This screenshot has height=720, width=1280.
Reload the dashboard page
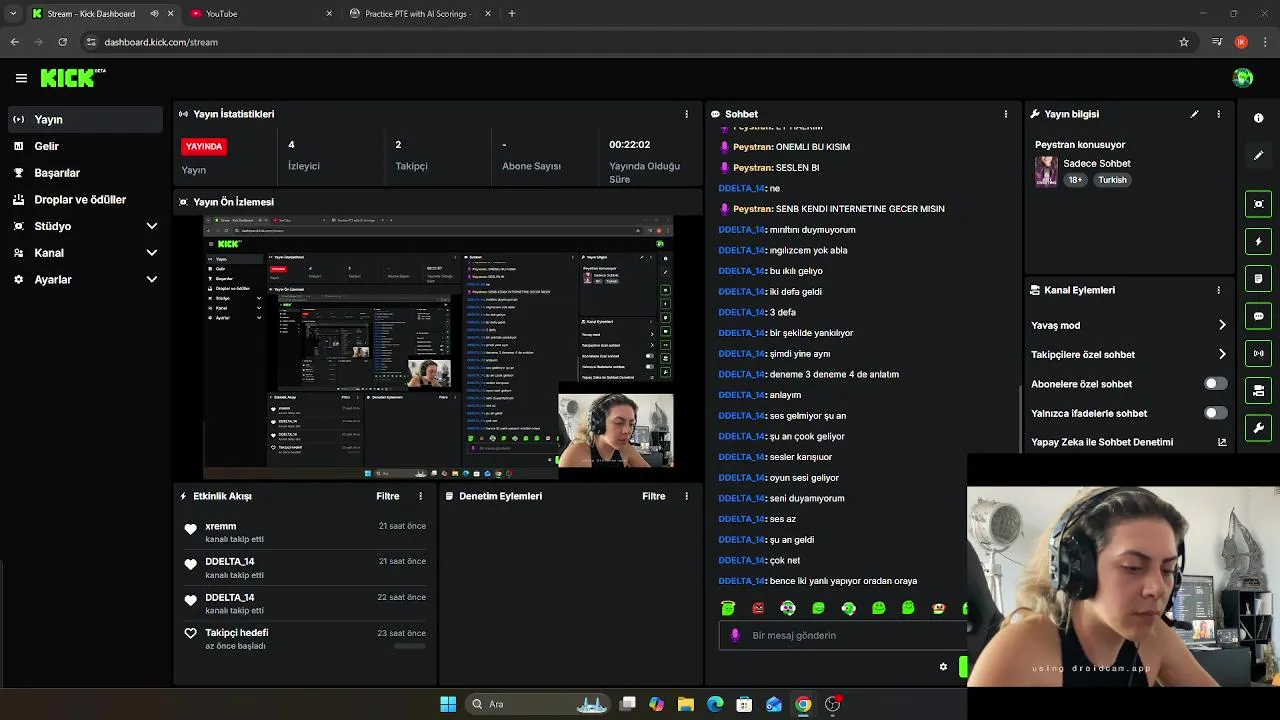pyautogui.click(x=62, y=42)
